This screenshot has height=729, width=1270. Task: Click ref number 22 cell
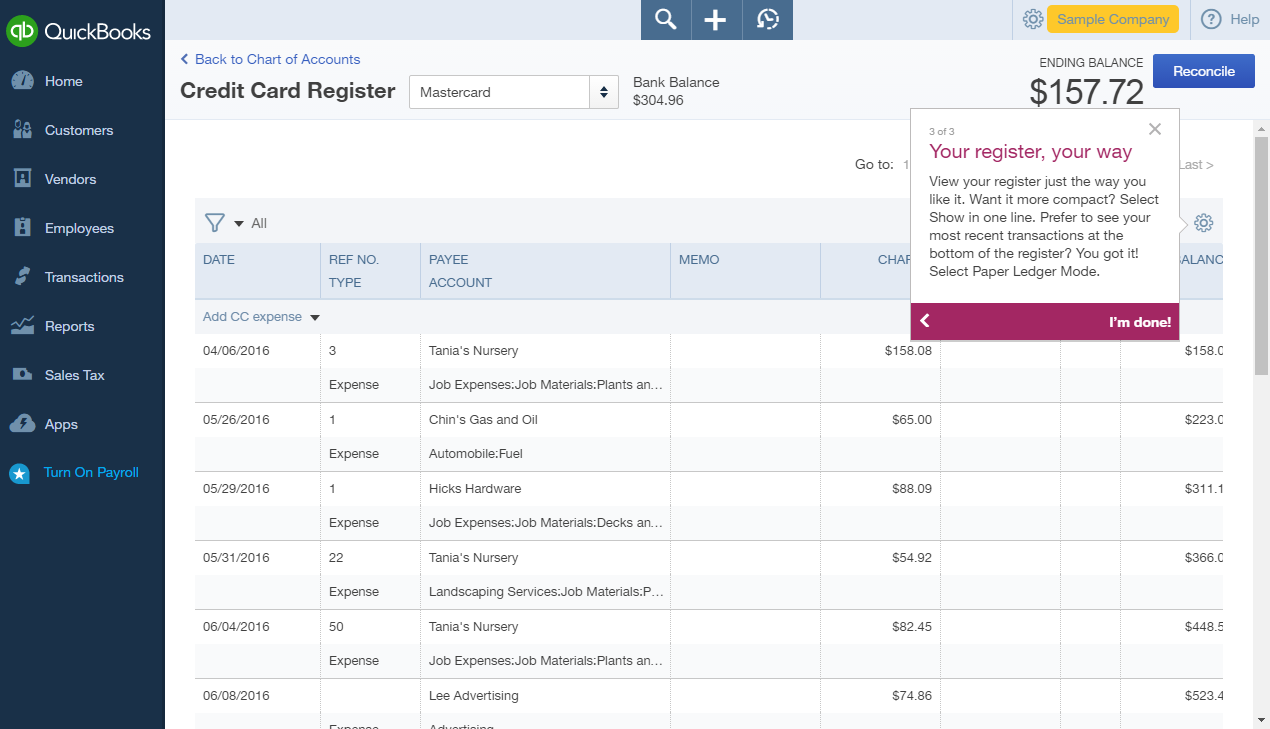[x=370, y=558]
